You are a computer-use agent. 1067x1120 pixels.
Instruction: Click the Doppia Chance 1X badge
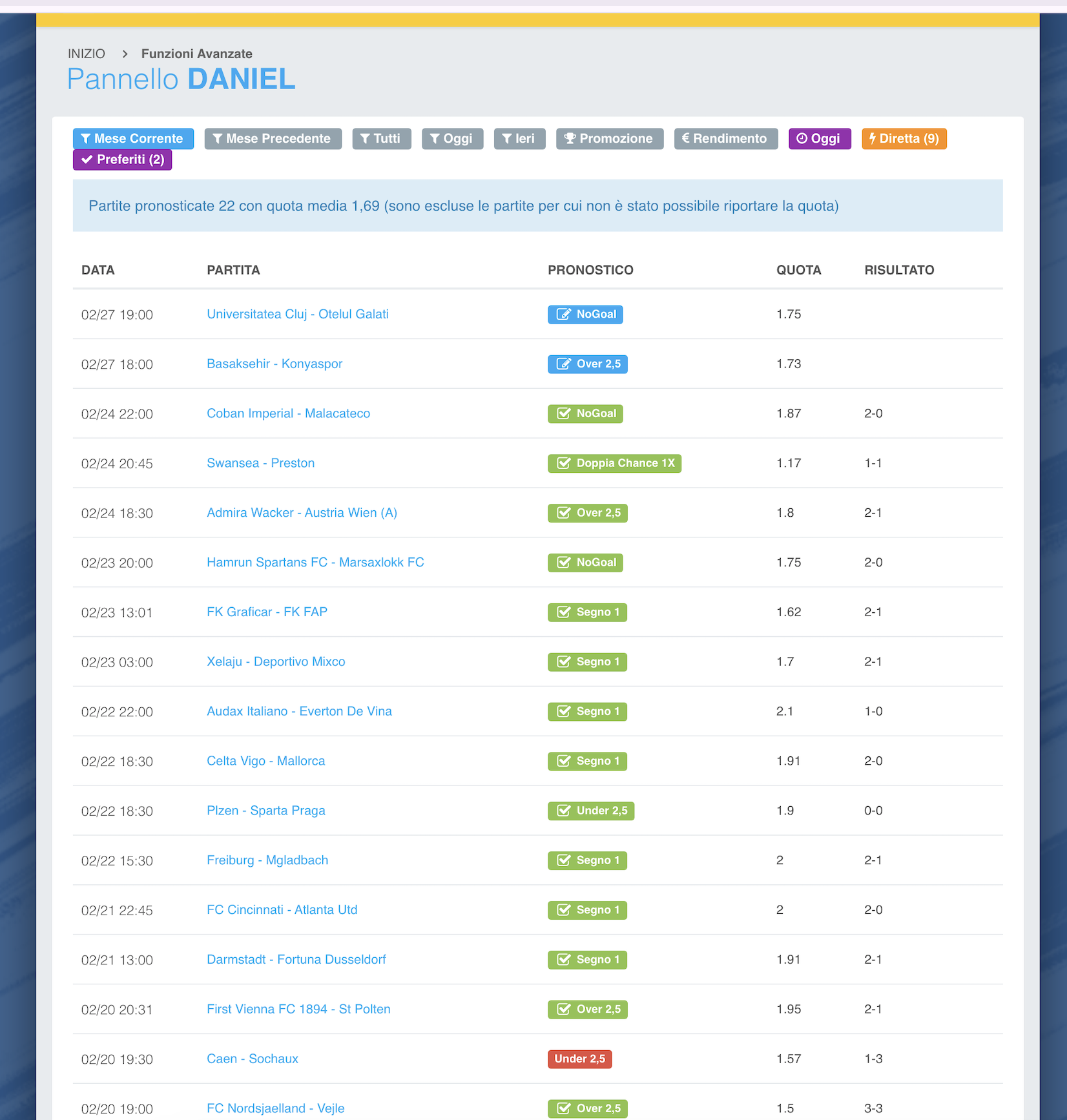click(x=614, y=464)
